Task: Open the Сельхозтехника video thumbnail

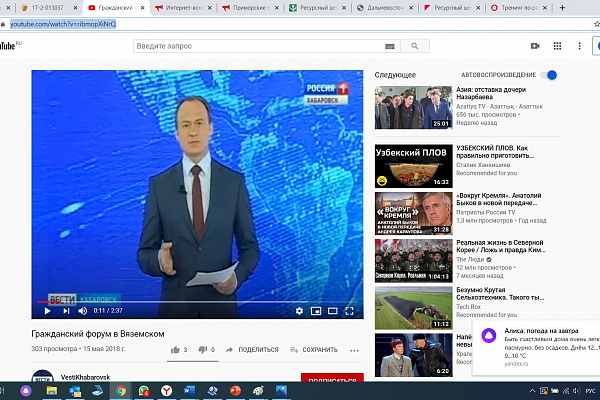Action: click(x=413, y=308)
